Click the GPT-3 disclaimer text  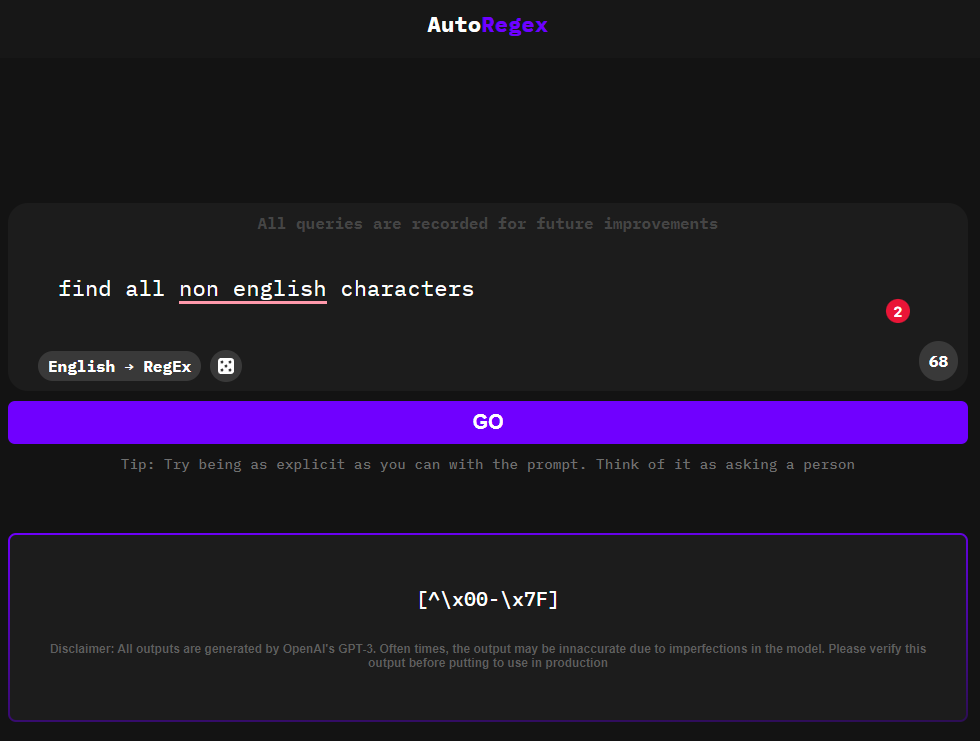coord(488,656)
